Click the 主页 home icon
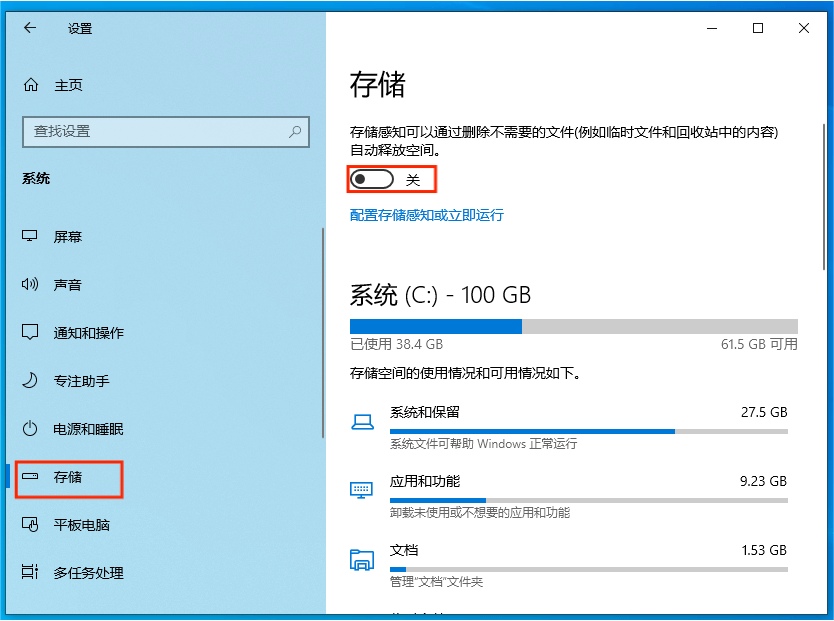 click(x=31, y=85)
